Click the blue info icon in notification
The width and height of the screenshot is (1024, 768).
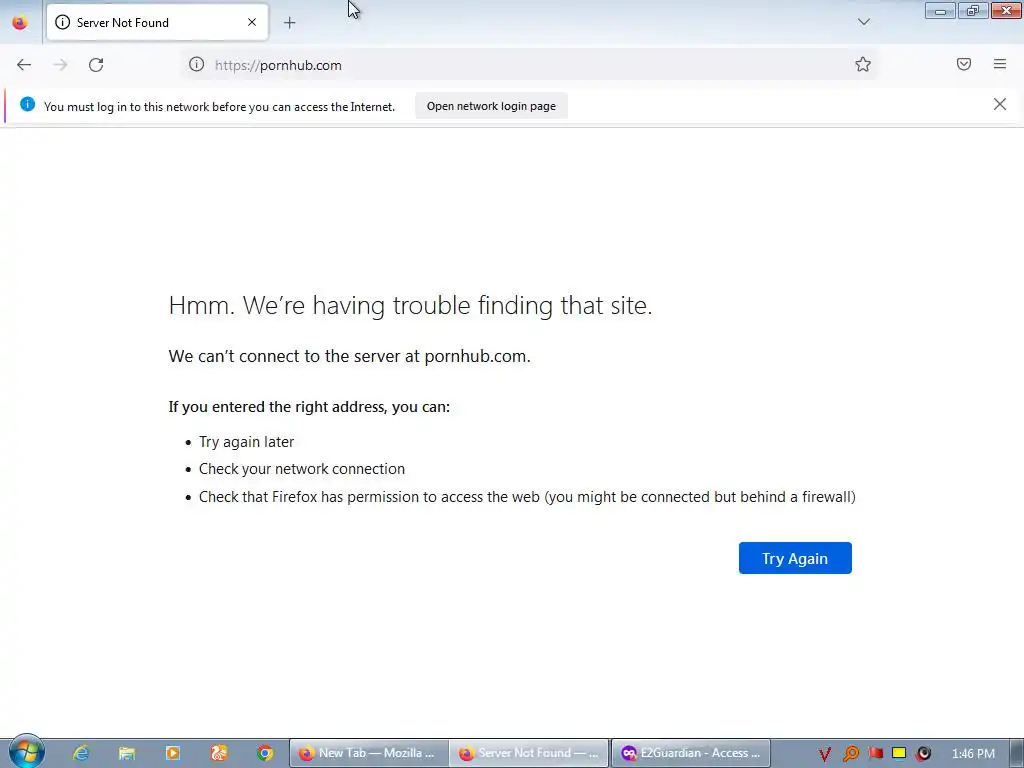(27, 104)
